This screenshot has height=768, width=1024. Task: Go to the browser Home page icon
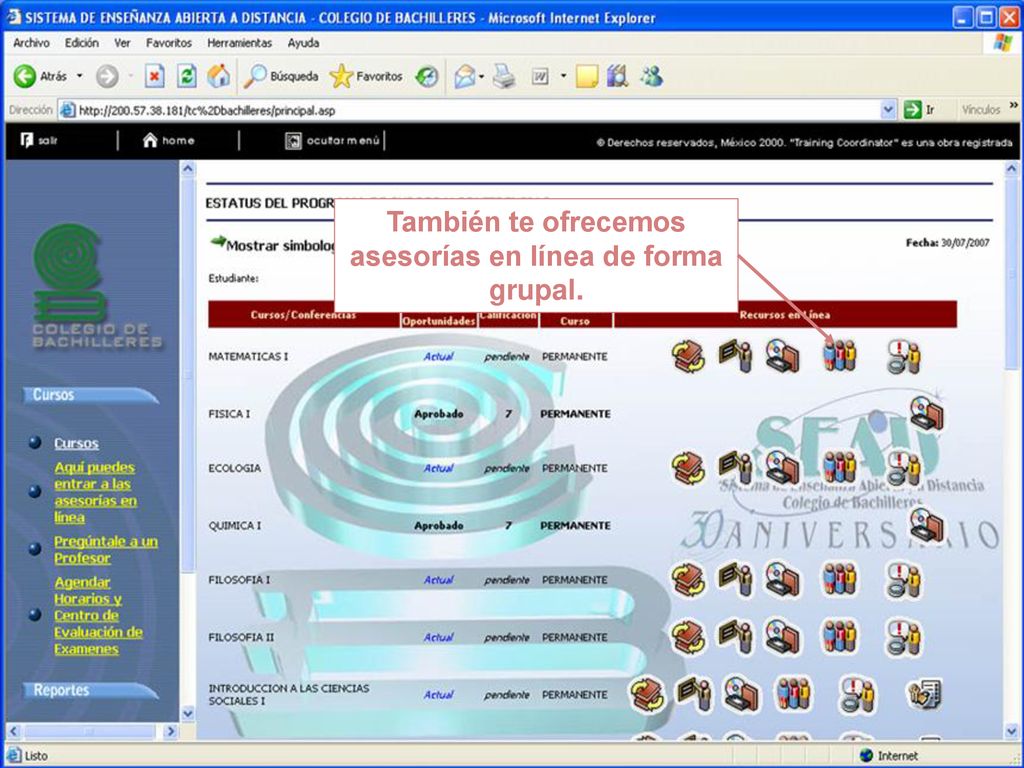(219, 76)
